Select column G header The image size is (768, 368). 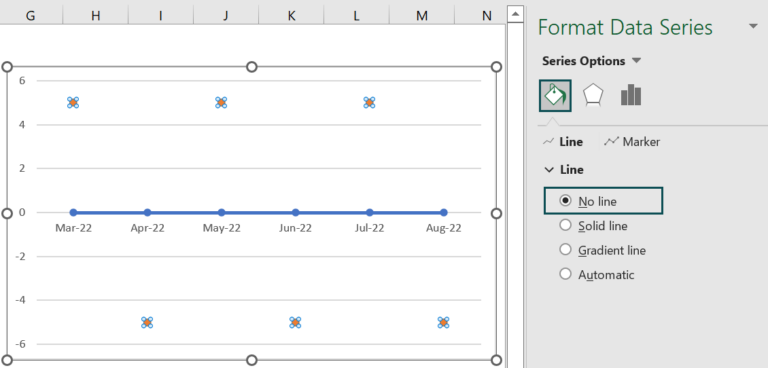click(30, 16)
